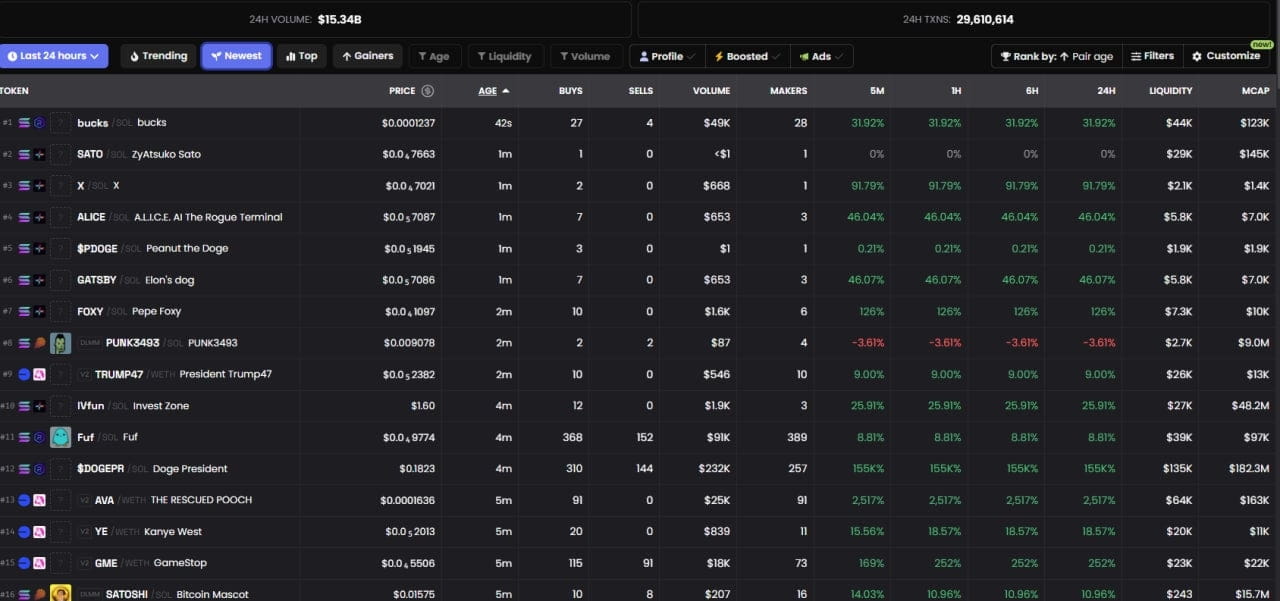Sort by the BUYS column

click(570, 91)
